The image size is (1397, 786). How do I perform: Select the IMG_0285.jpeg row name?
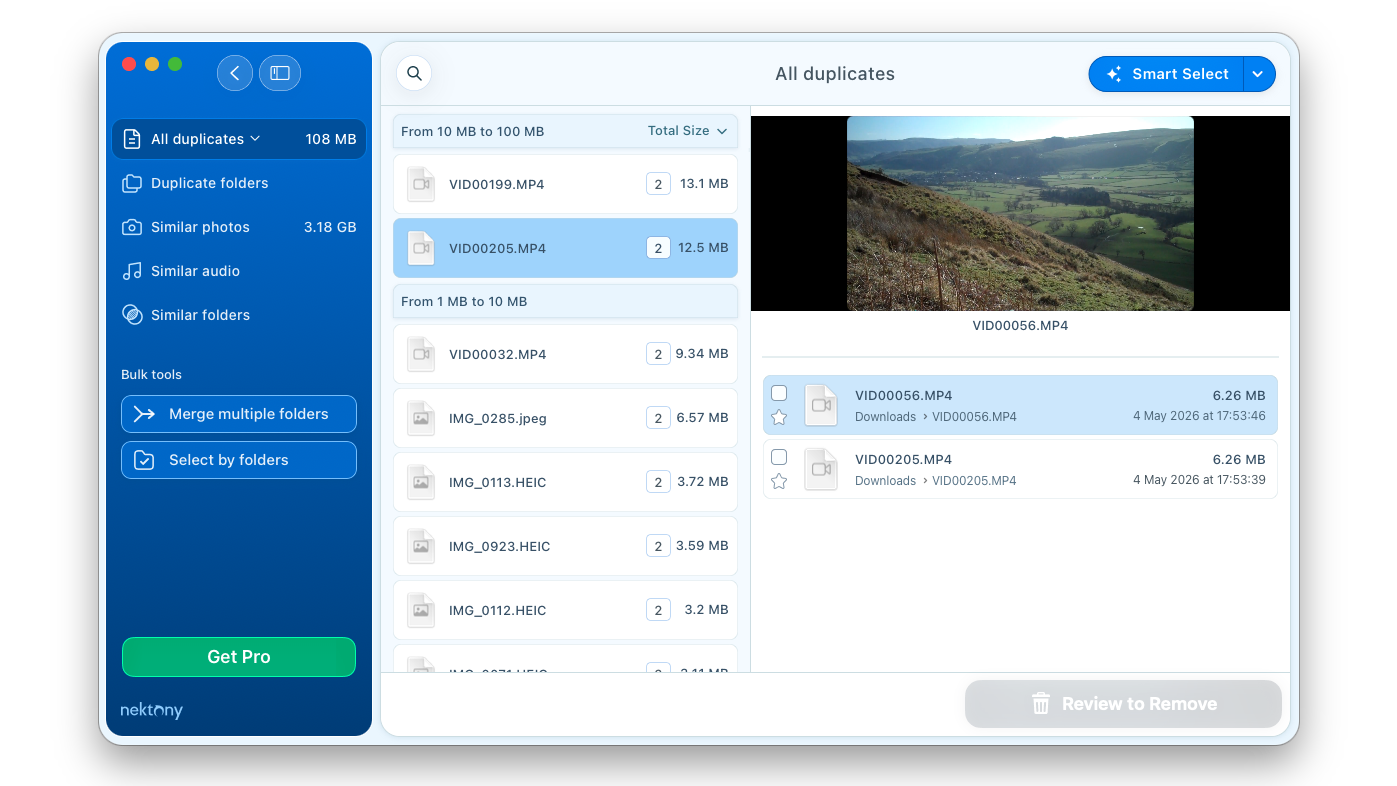click(x=498, y=418)
